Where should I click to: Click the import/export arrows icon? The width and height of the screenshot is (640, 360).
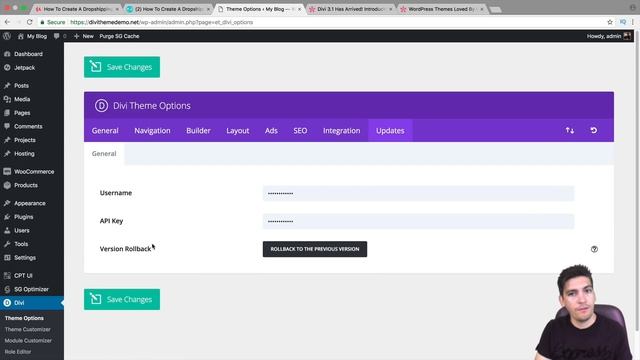[570, 130]
